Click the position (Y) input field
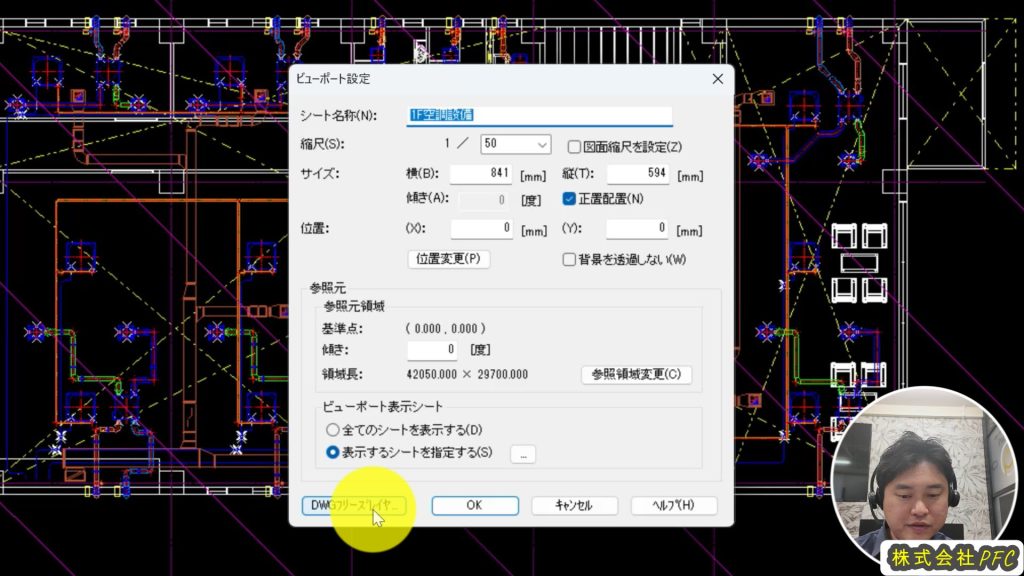This screenshot has width=1024, height=576. (637, 229)
